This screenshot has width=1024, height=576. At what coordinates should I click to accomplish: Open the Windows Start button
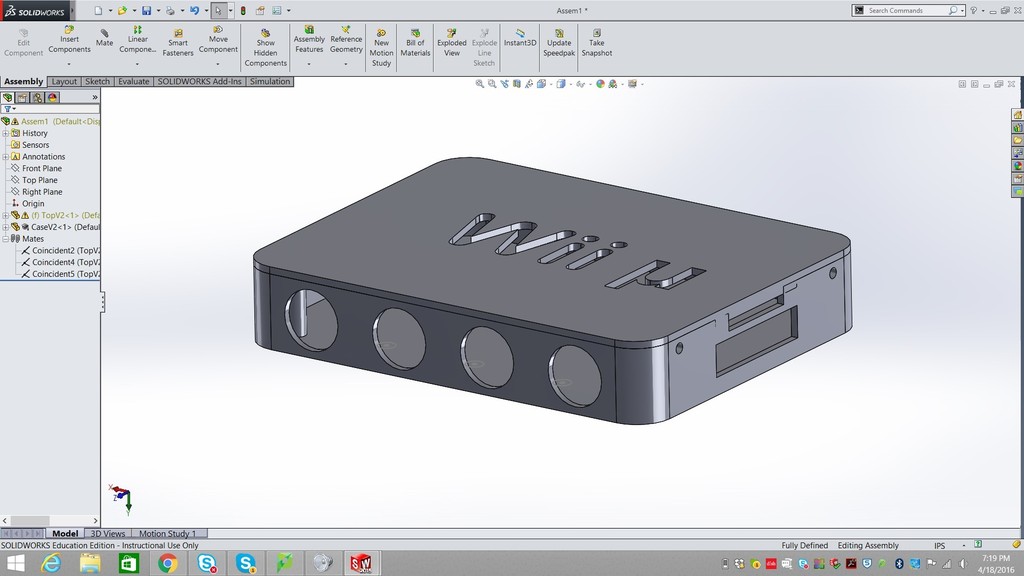click(x=14, y=563)
